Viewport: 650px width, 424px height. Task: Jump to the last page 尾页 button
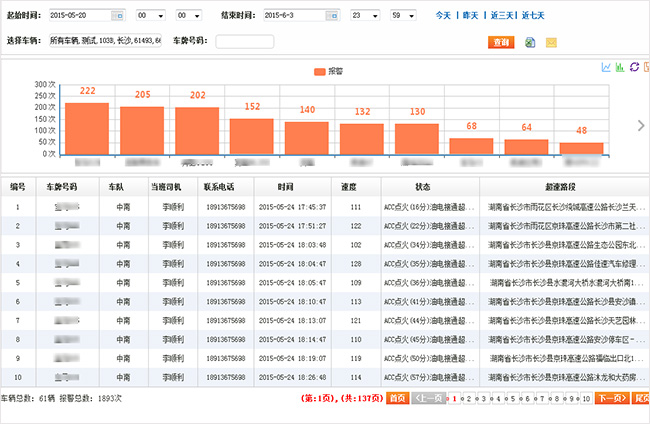point(641,398)
